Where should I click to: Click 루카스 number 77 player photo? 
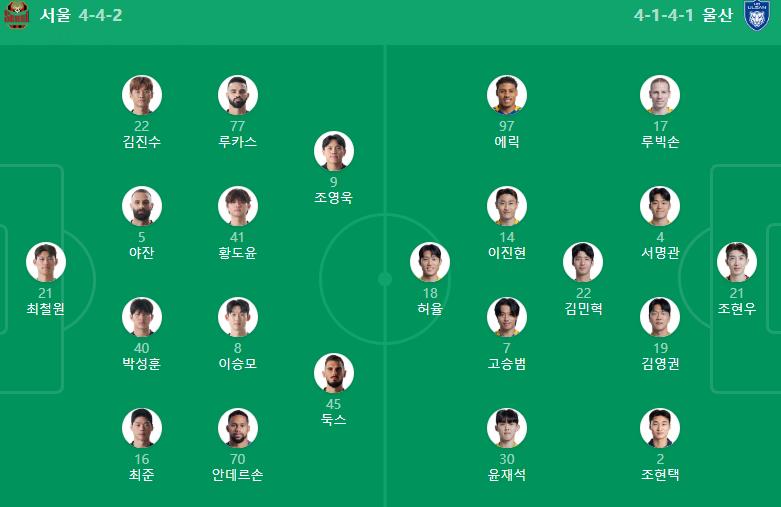(238, 95)
